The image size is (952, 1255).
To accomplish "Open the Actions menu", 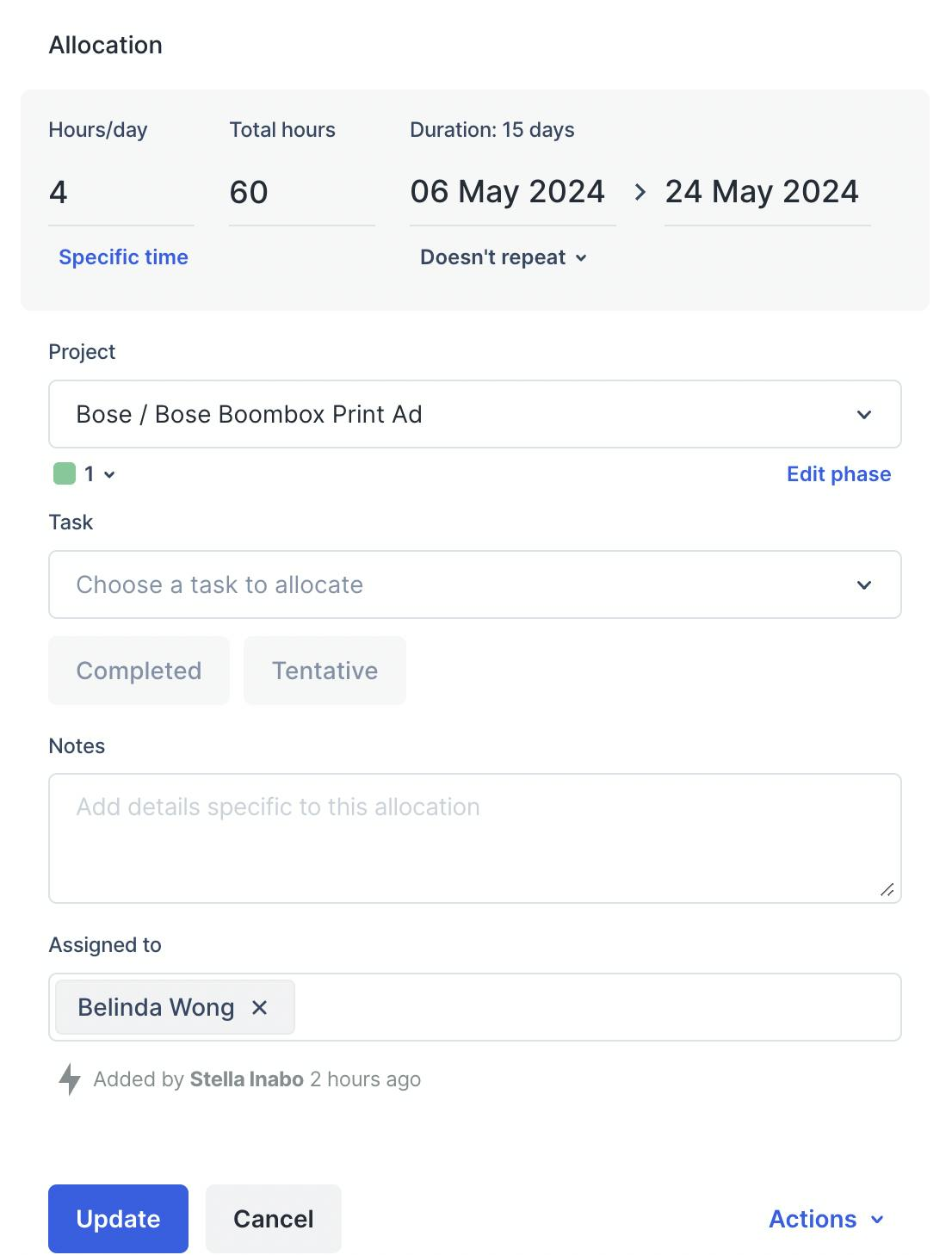I will [825, 1219].
